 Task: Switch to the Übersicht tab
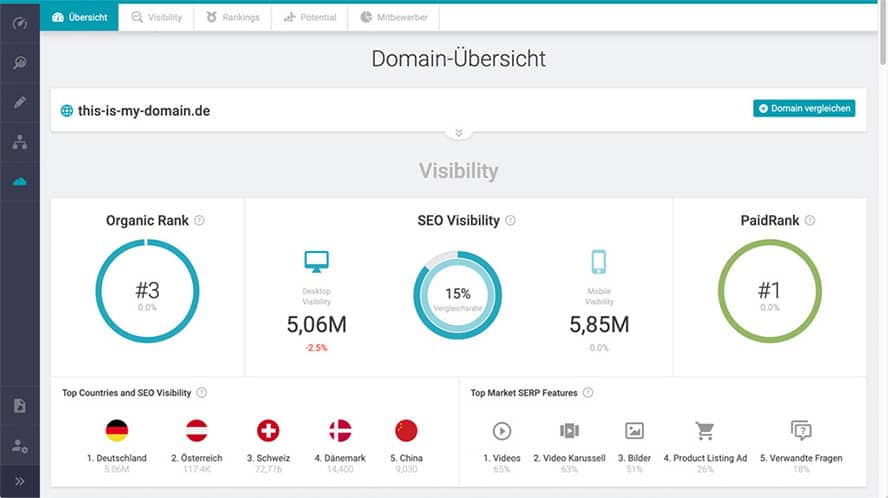(x=79, y=17)
